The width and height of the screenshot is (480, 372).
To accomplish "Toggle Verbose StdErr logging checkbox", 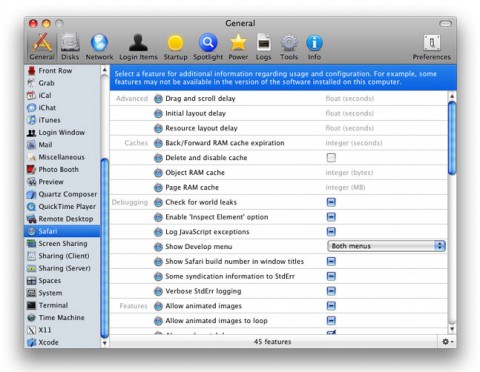I will tap(331, 291).
